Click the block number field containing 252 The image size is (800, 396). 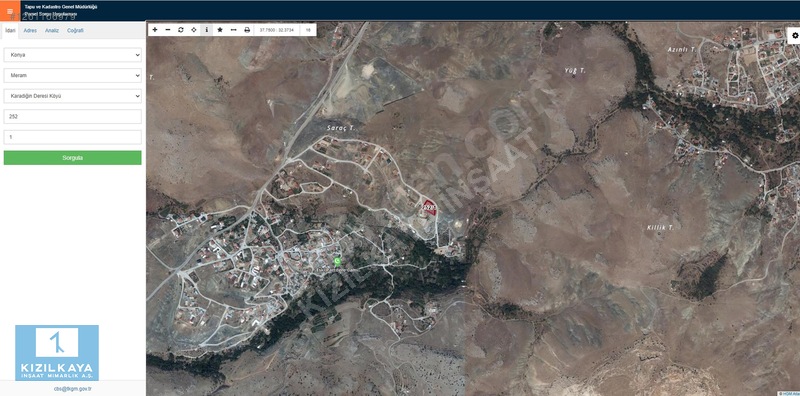pyautogui.click(x=72, y=116)
